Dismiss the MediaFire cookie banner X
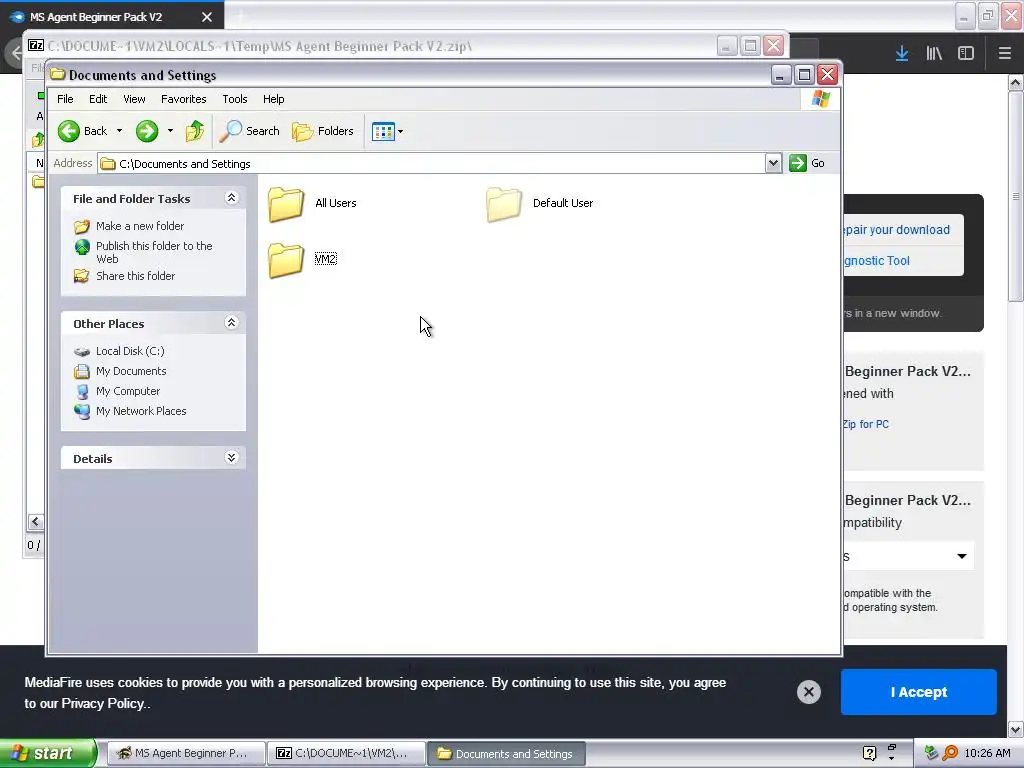The height and width of the screenshot is (768, 1024). click(808, 692)
